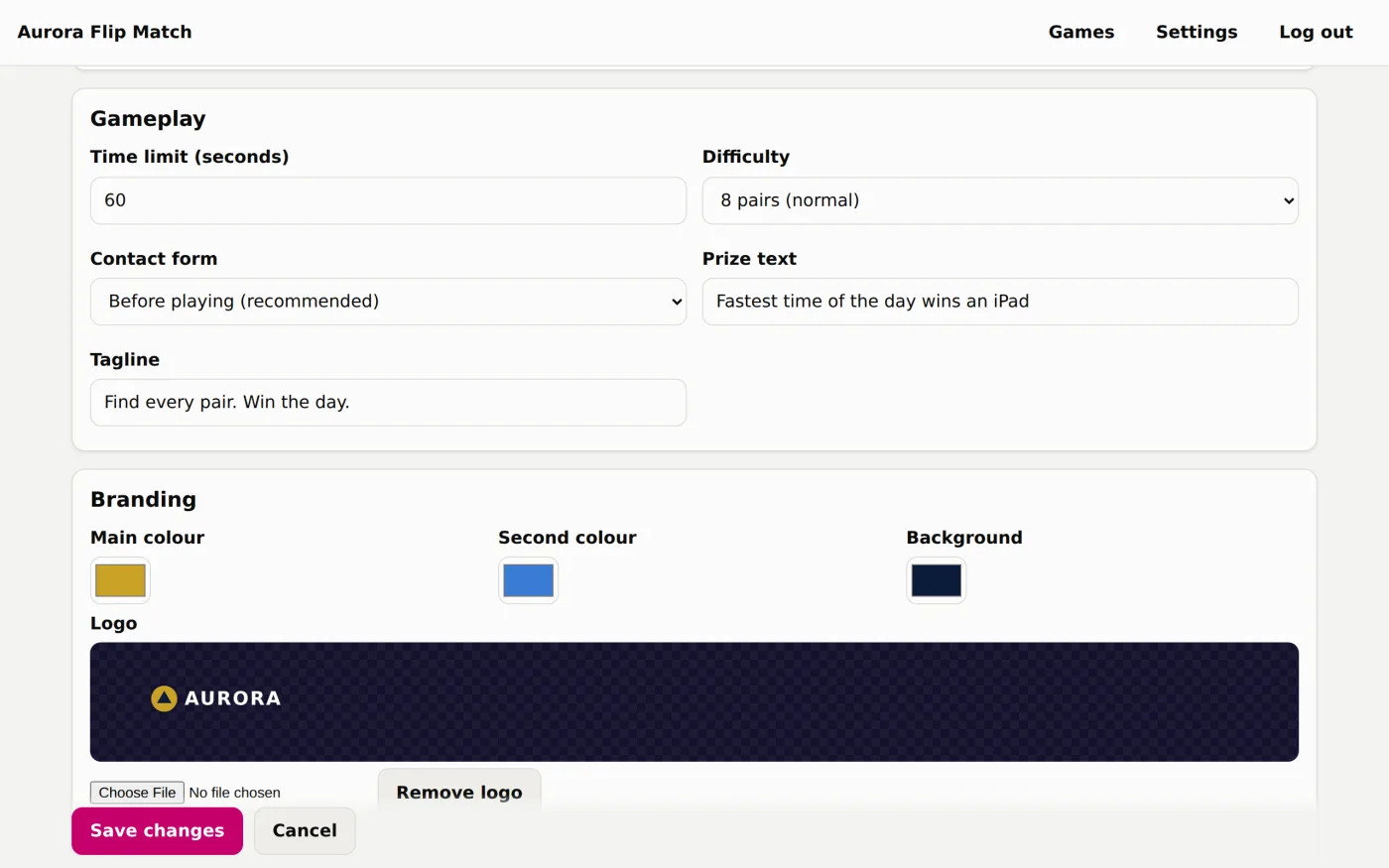This screenshot has height=868, width=1389.
Task: Select Log out in the navigation bar
Action: pyautogui.click(x=1316, y=32)
